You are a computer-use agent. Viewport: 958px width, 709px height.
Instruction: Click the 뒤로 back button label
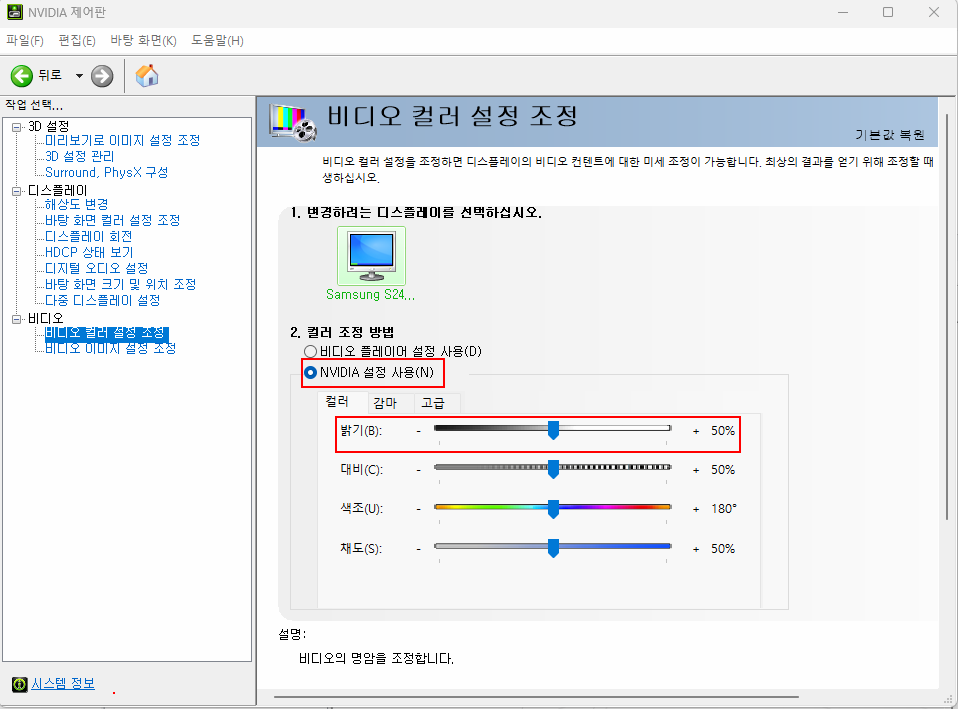click(50, 75)
